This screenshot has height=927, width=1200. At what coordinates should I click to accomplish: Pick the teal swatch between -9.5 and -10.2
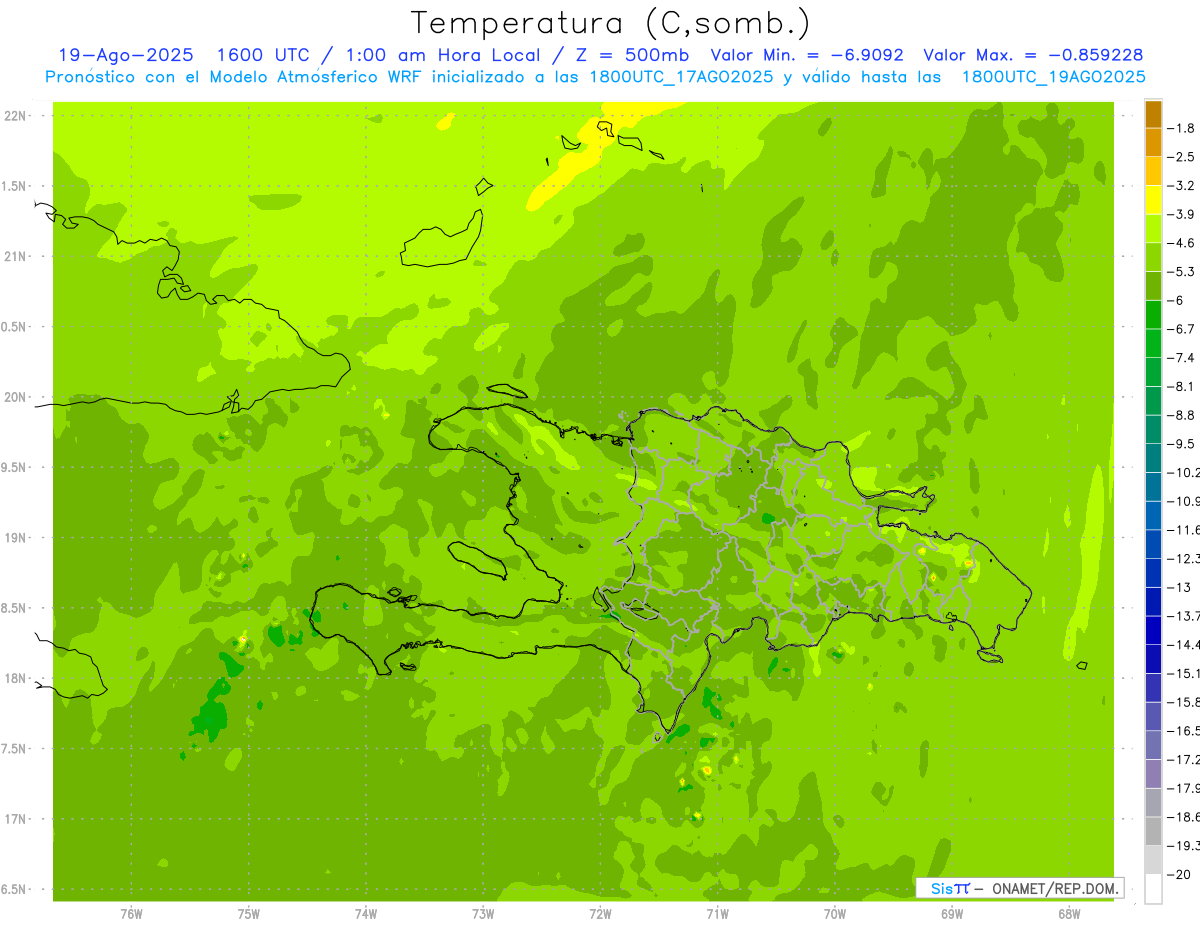coord(1154,458)
